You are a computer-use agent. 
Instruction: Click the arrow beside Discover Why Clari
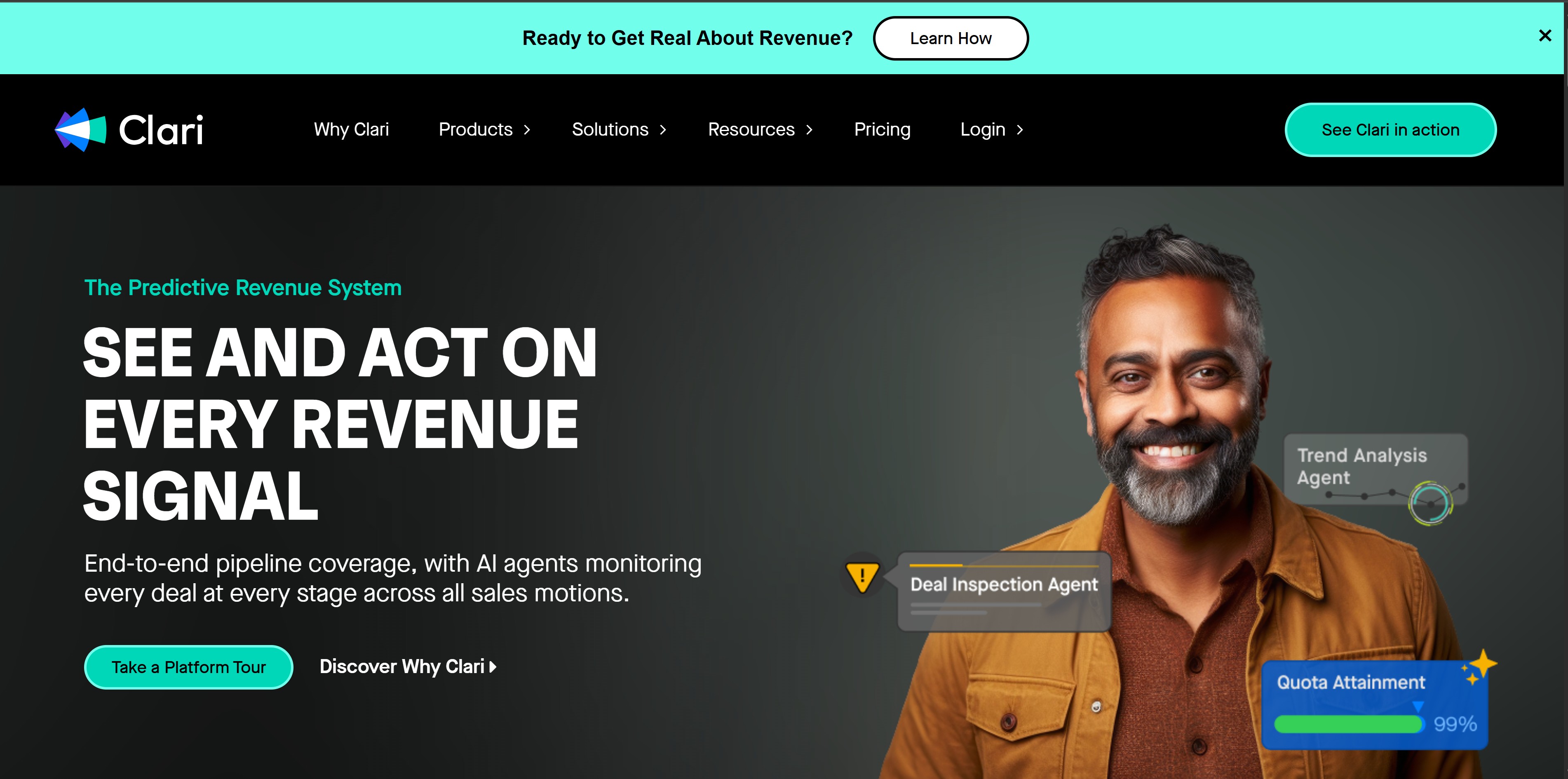coord(493,667)
